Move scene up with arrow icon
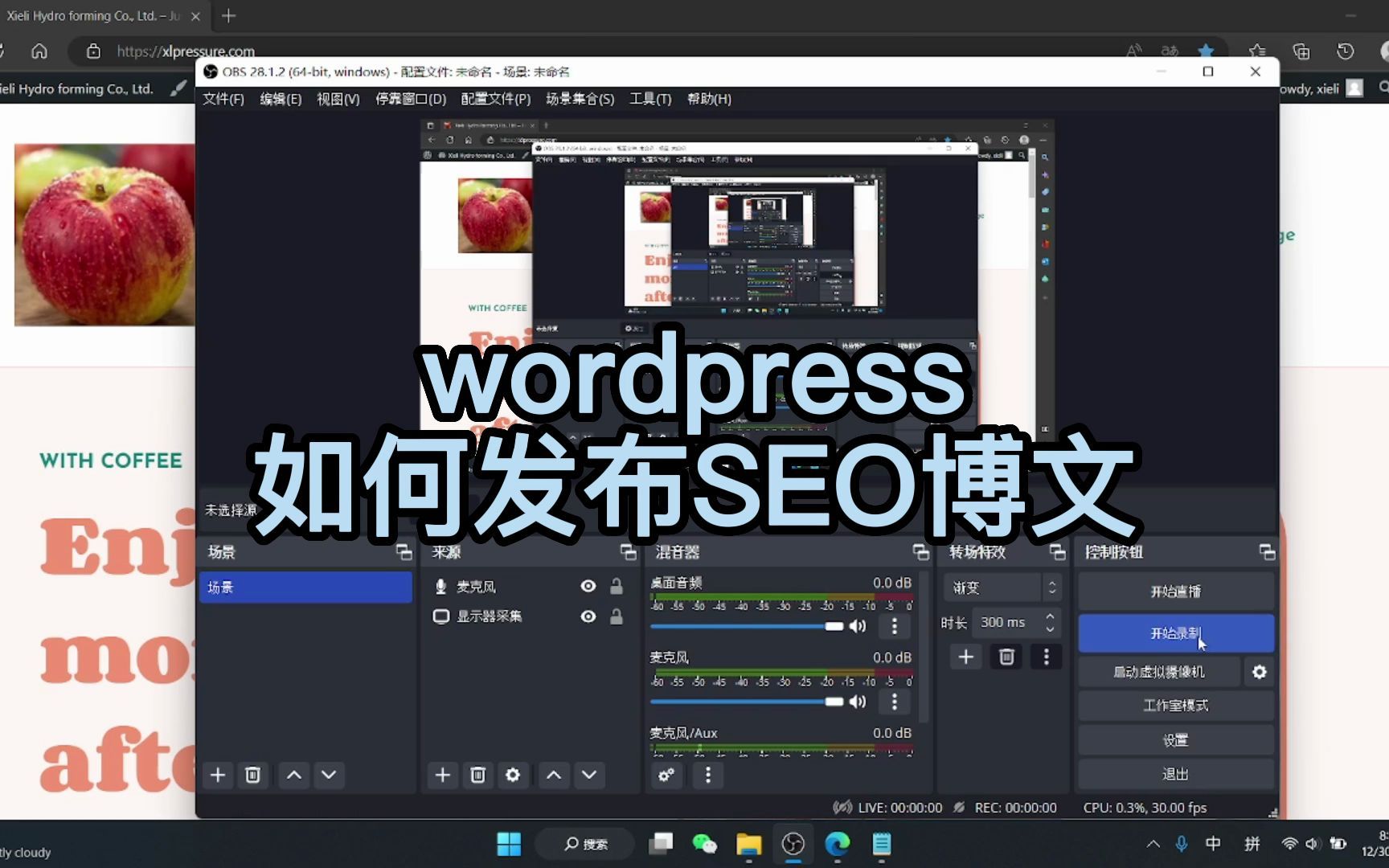The width and height of the screenshot is (1389, 868). pos(294,775)
